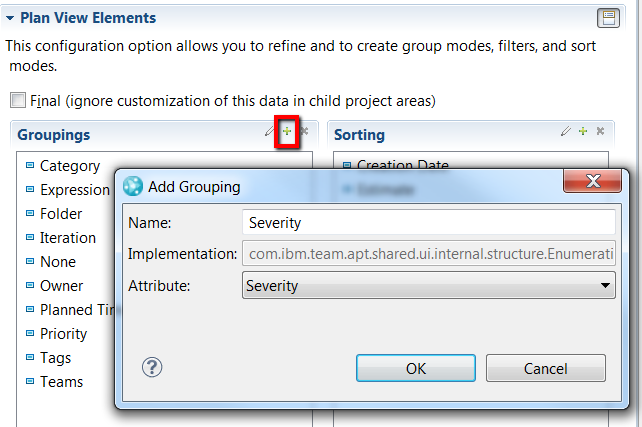This screenshot has height=427, width=642.
Task: Collapse the Plan View Elements section
Action: (x=10, y=18)
